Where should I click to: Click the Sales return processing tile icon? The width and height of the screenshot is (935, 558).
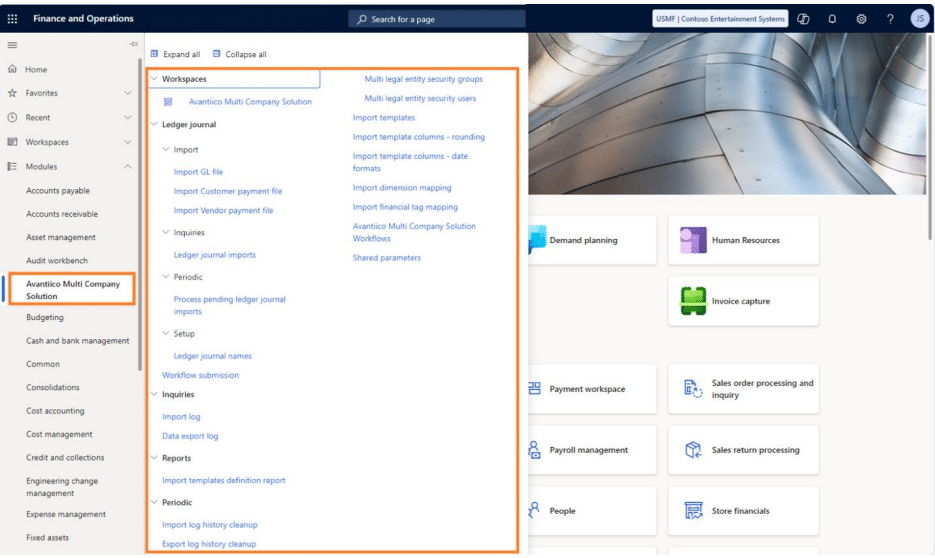[x=693, y=450]
